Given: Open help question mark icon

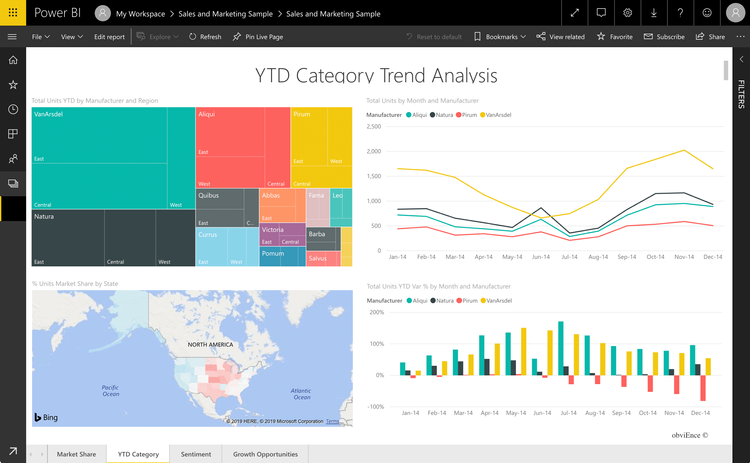Looking at the screenshot, I should tap(680, 13).
